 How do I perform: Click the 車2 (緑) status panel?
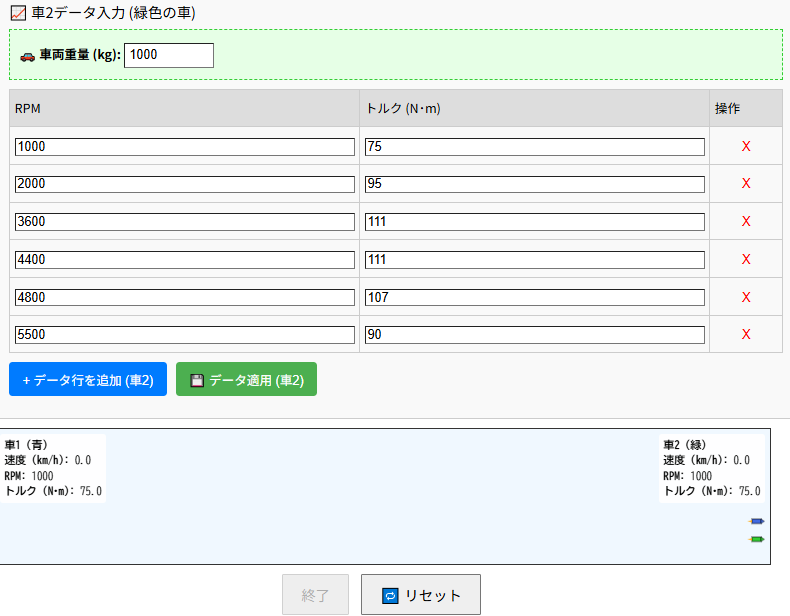pyautogui.click(x=711, y=468)
